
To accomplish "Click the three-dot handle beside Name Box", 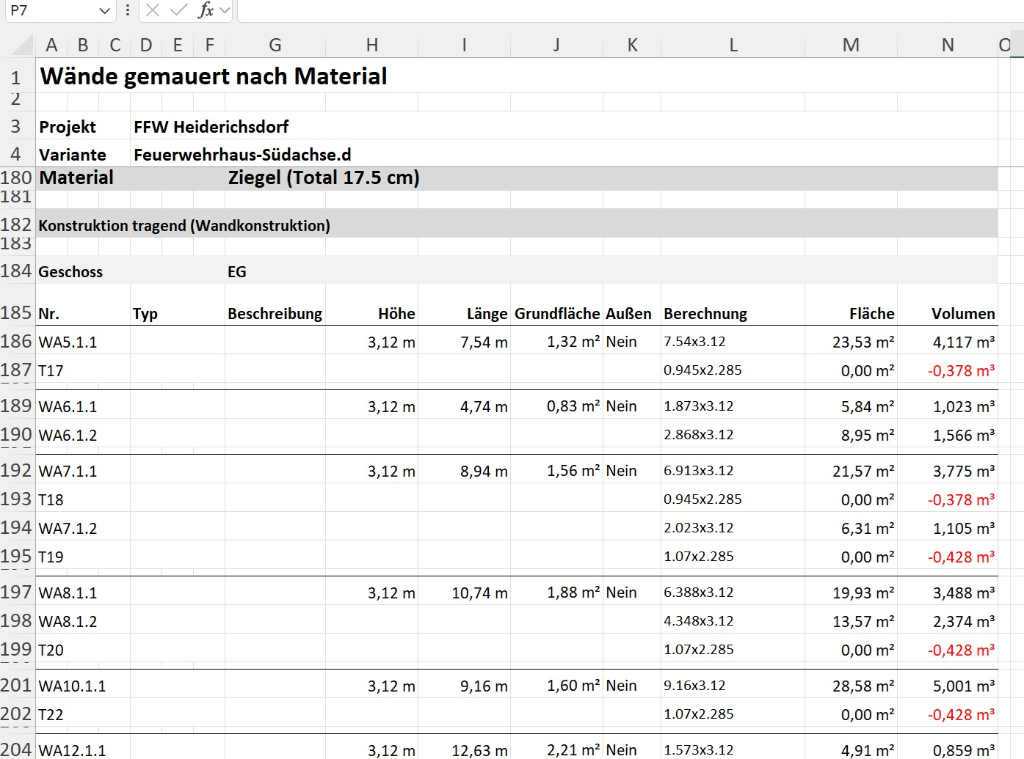I will click(x=127, y=10).
